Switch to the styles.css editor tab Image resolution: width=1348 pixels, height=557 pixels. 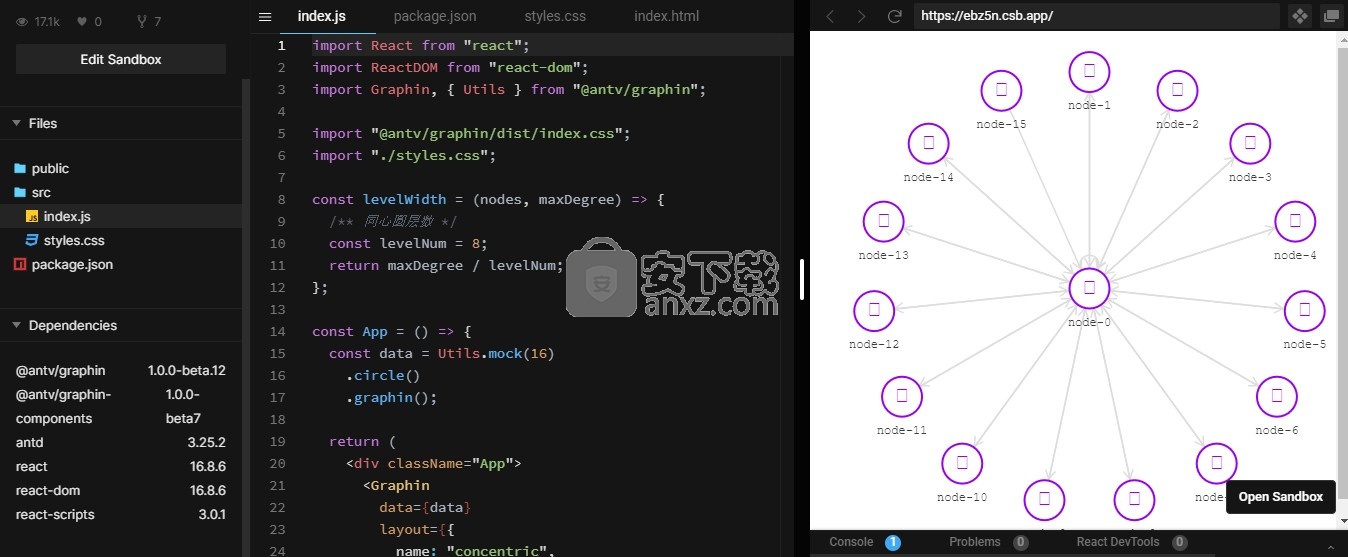(x=555, y=16)
